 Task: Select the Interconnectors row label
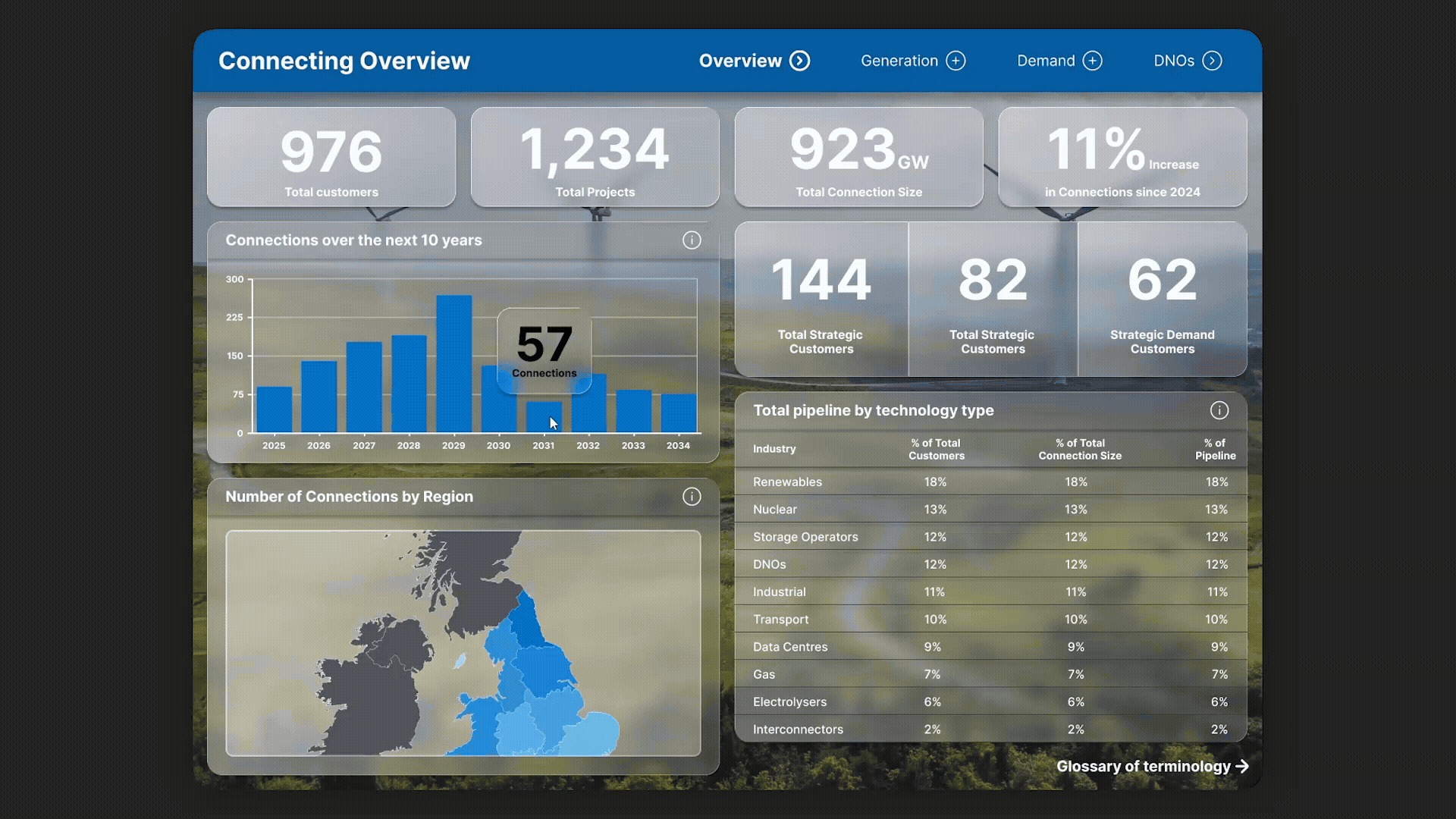tap(798, 730)
